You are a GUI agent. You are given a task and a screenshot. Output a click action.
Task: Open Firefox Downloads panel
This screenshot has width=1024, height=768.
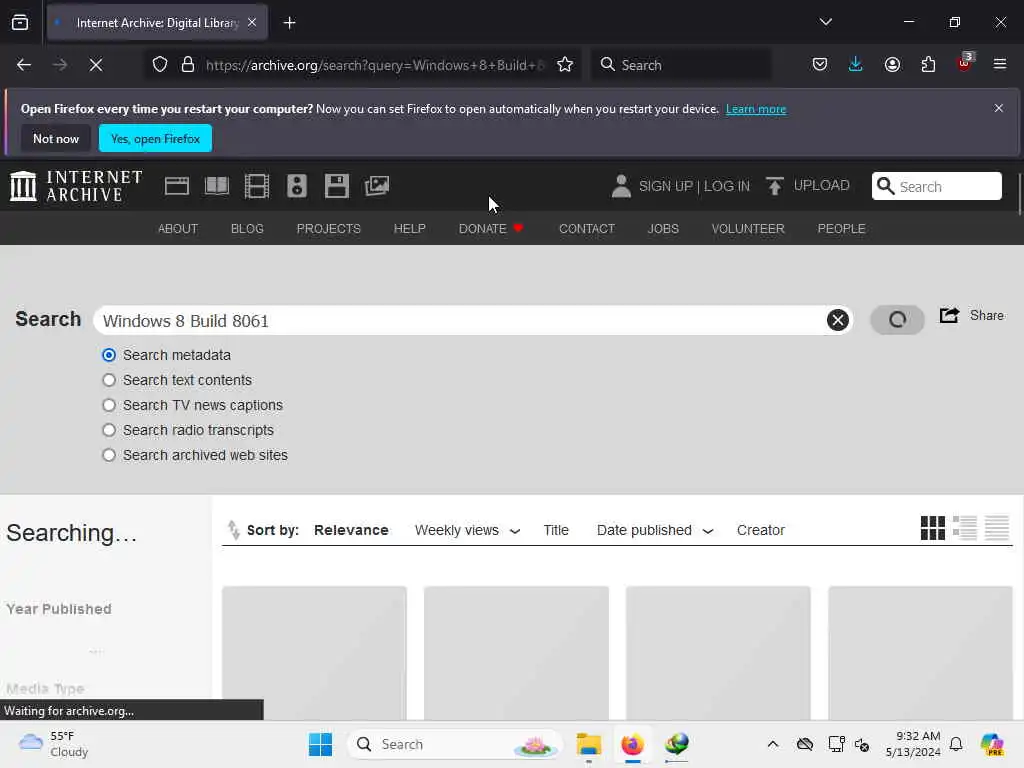coord(856,64)
